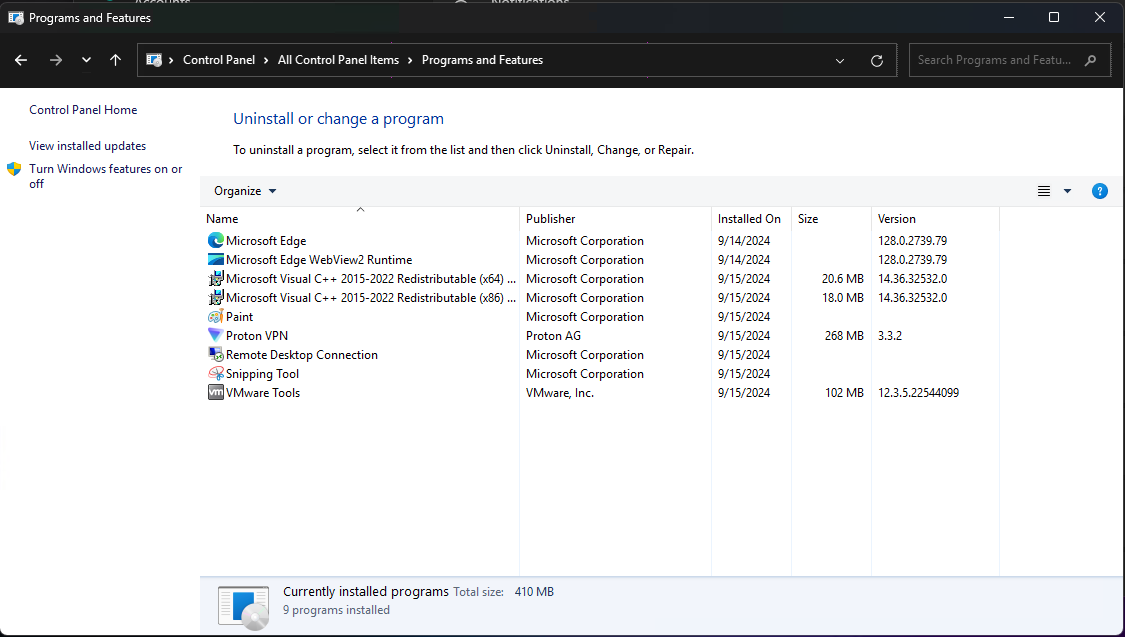The height and width of the screenshot is (637, 1125).
Task: Open View installed updates link
Action: pos(88,146)
